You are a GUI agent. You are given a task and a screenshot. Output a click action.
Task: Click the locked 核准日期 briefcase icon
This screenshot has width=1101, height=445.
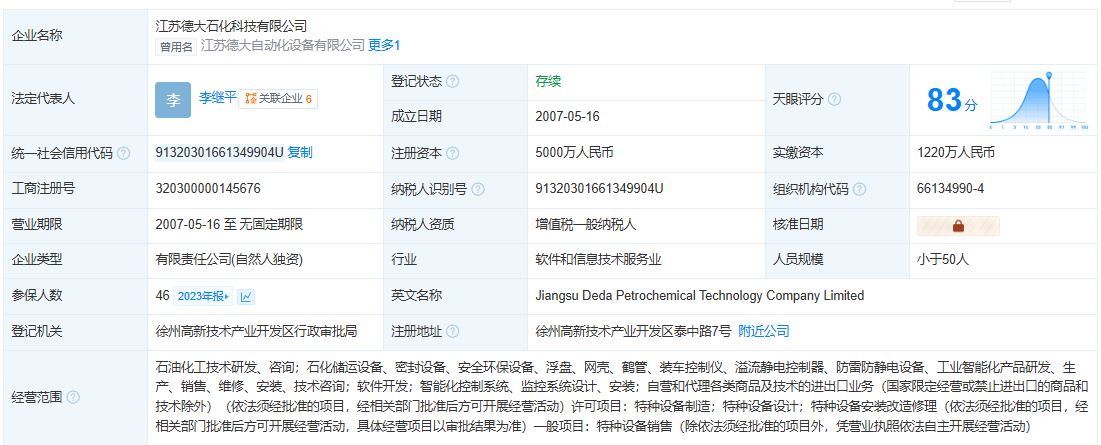(958, 225)
